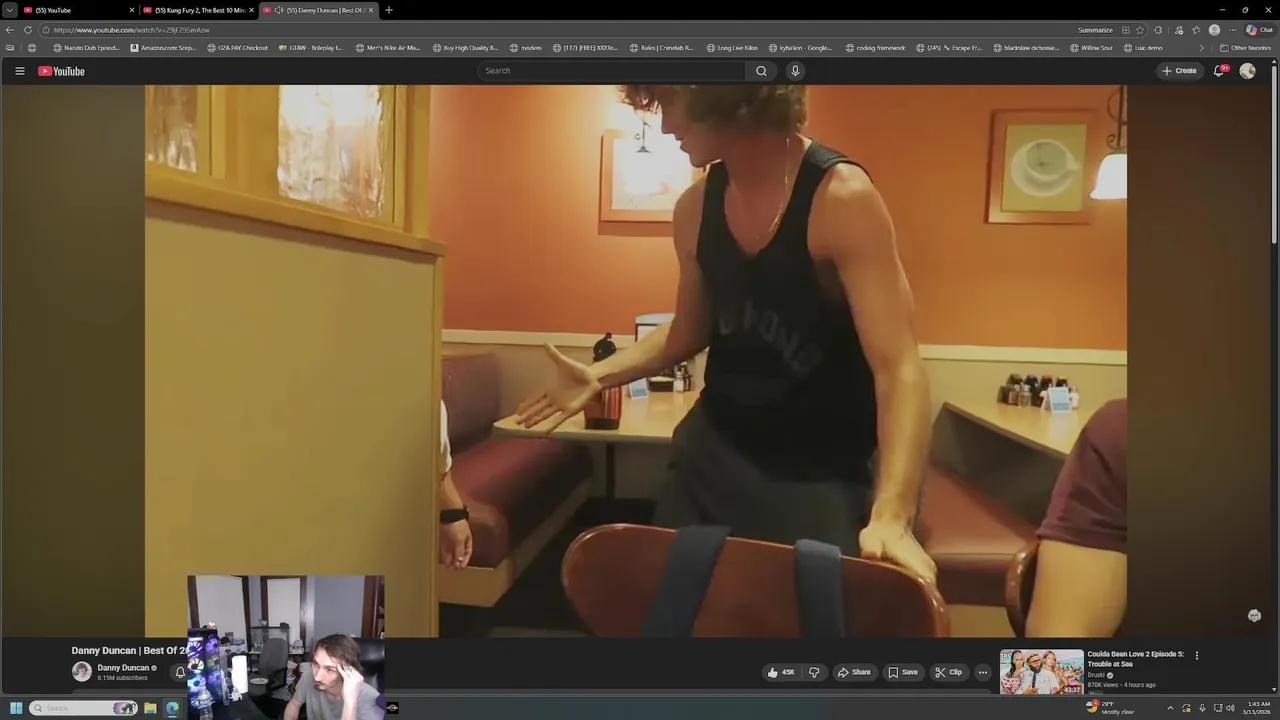Open Long Live Kilan bookmark

(732, 48)
